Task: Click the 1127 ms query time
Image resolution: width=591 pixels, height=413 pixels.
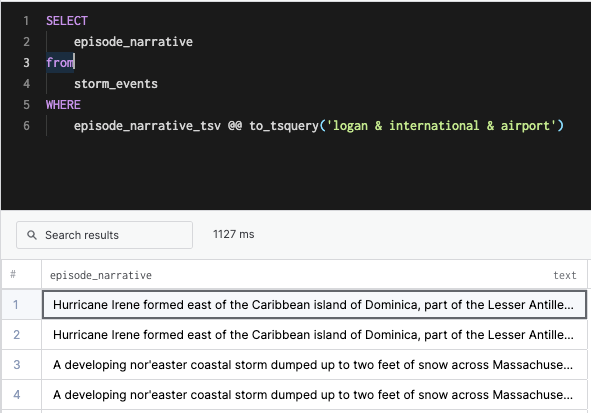Action: (234, 234)
